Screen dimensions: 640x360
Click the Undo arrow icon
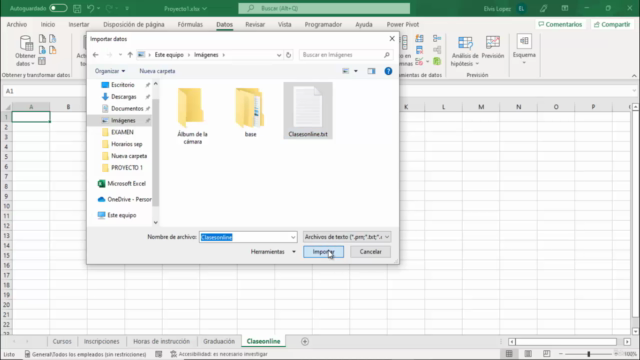tap(91, 8)
